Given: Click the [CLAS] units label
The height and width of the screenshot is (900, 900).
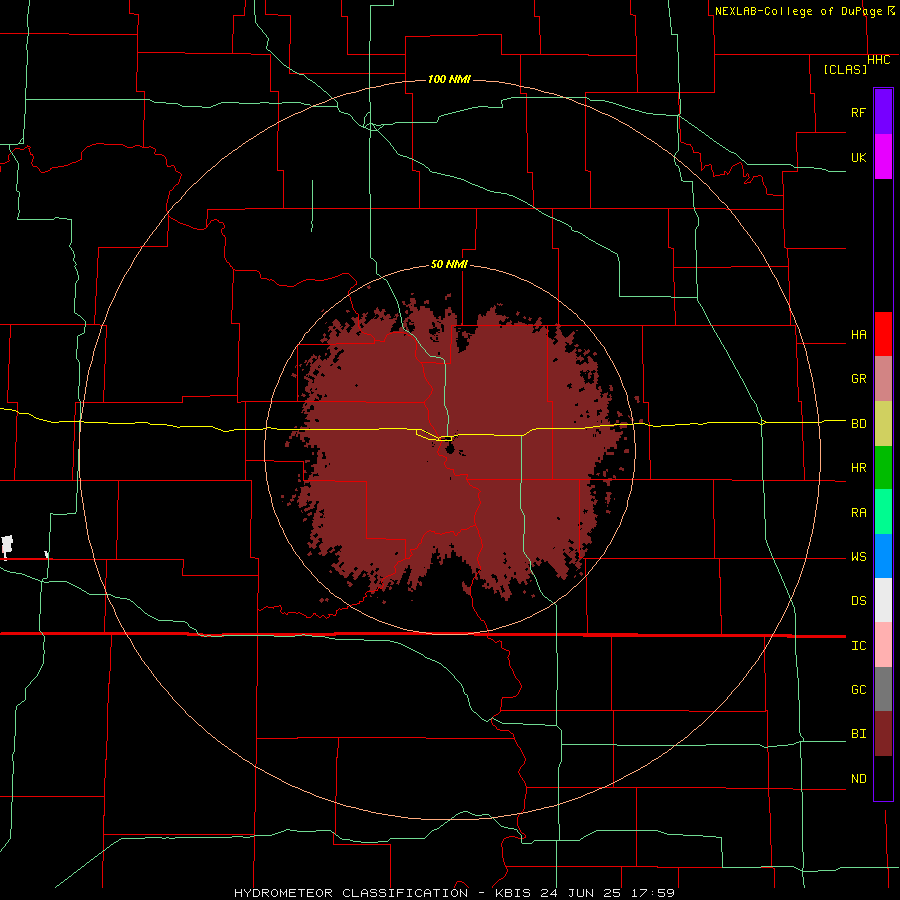Looking at the screenshot, I should pyautogui.click(x=845, y=70).
